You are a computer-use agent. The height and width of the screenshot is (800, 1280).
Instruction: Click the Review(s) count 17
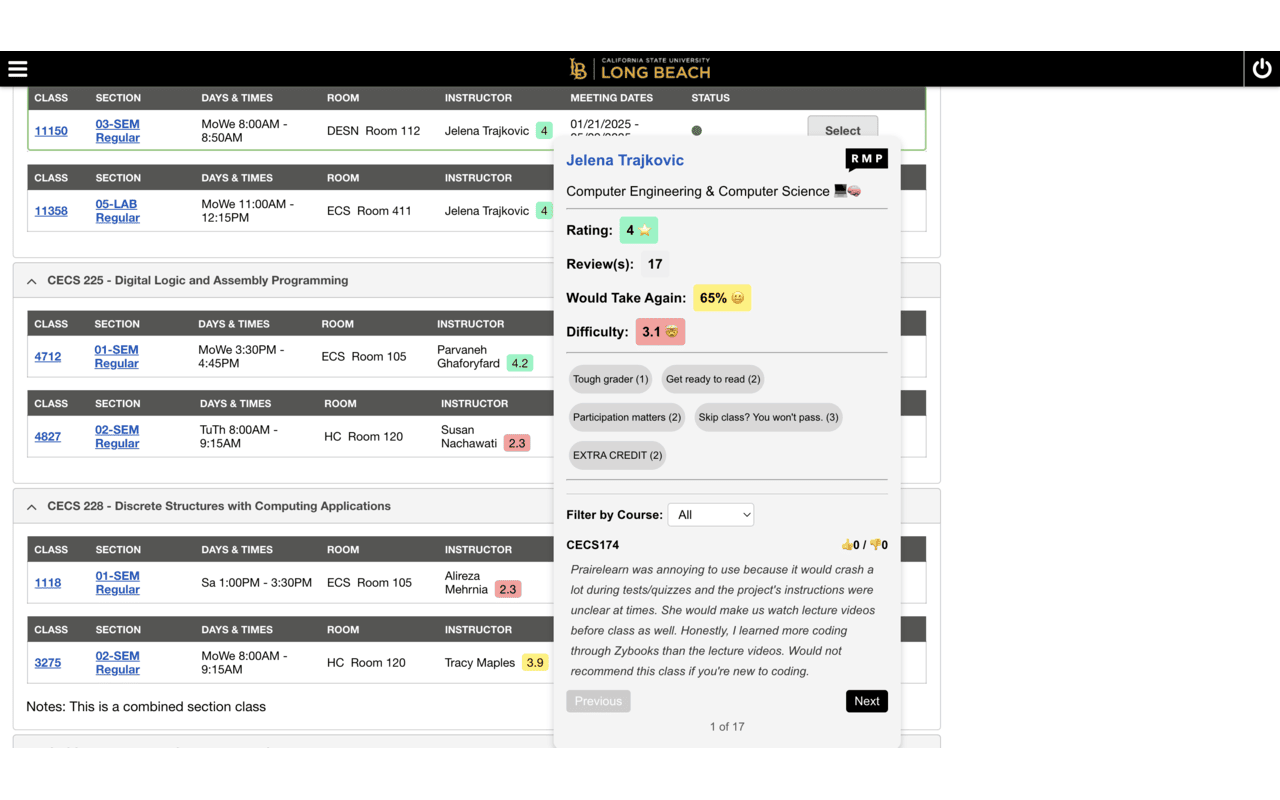click(x=655, y=264)
